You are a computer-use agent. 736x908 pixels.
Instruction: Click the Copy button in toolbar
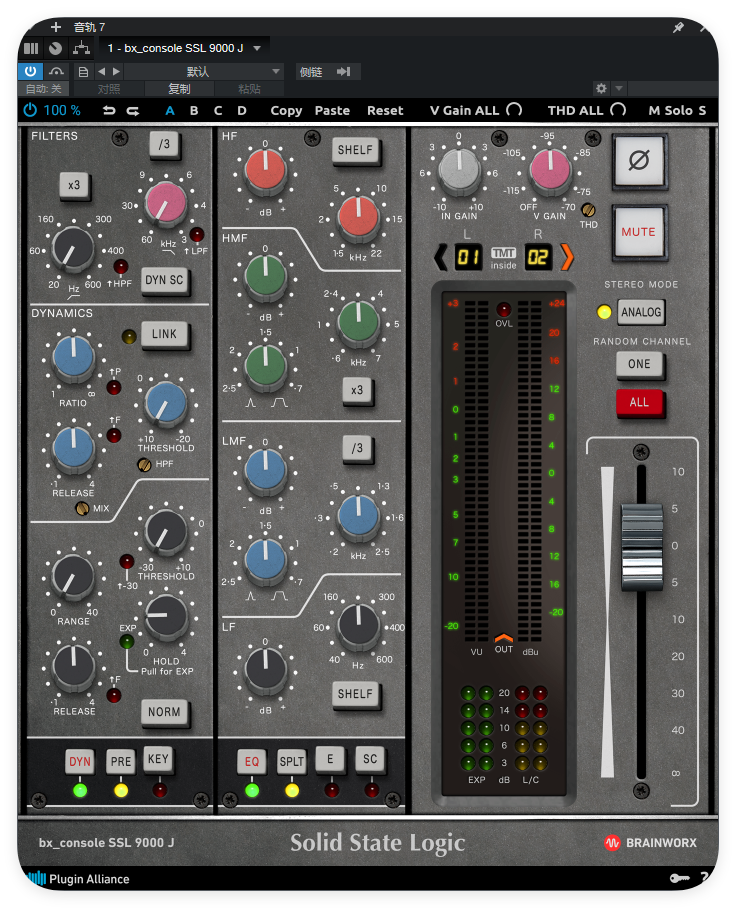[x=286, y=111]
